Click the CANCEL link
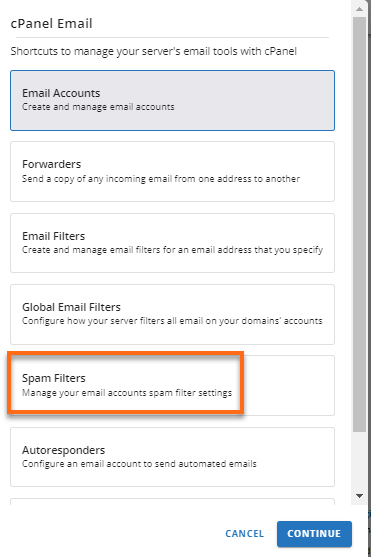Viewport: 371px width, 557px height. tap(244, 534)
